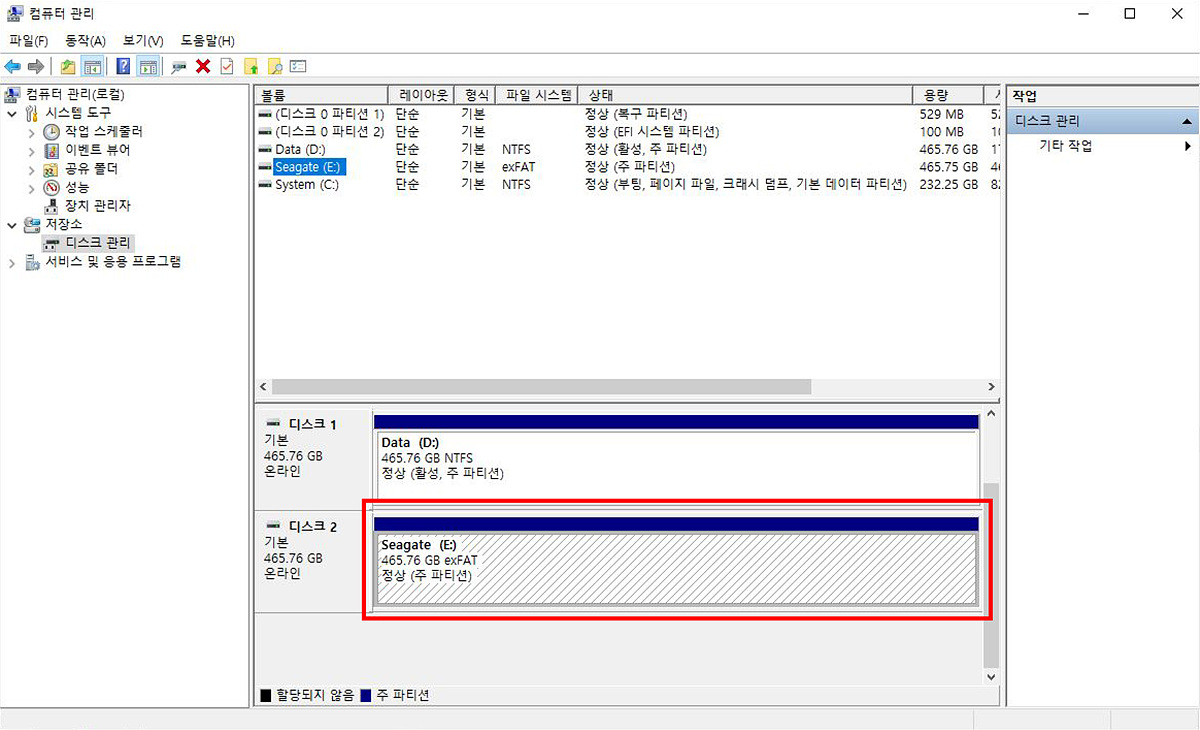Click the Disk 2 drive icon in lower pane

click(274, 526)
